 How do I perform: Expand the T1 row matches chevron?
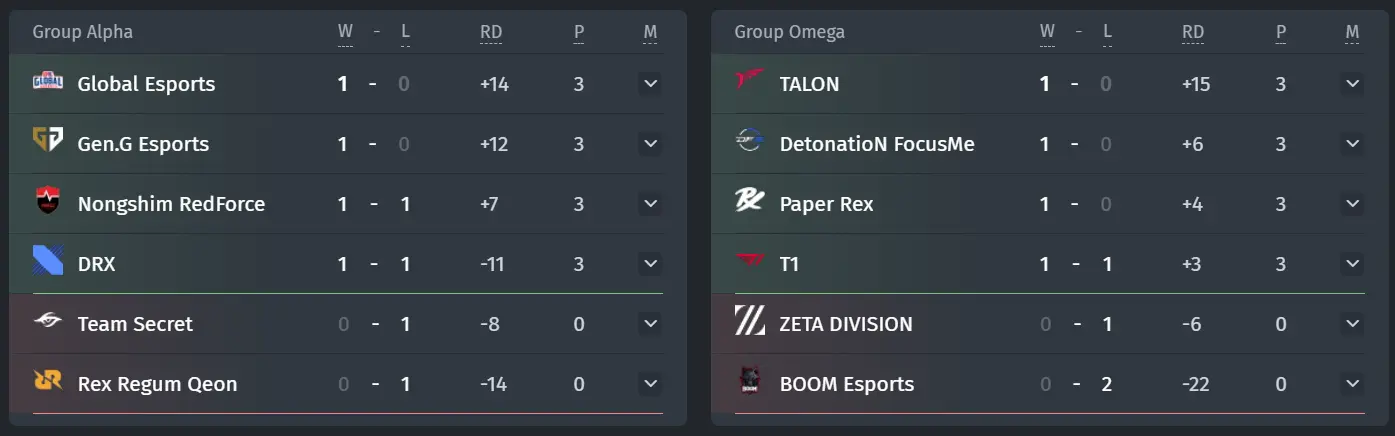tap(1352, 264)
